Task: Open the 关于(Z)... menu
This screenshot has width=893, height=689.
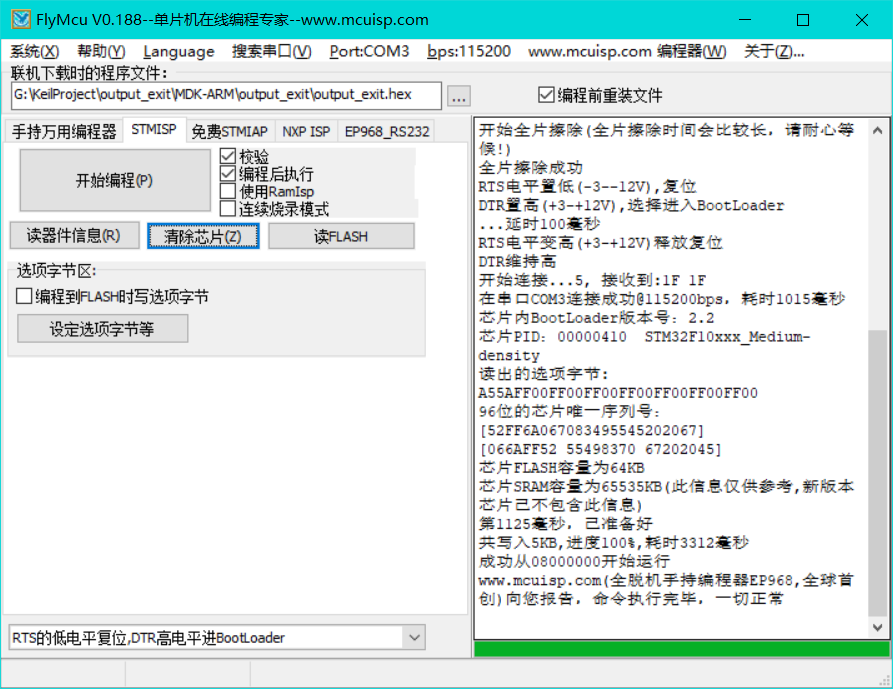Action: pyautogui.click(x=773, y=51)
